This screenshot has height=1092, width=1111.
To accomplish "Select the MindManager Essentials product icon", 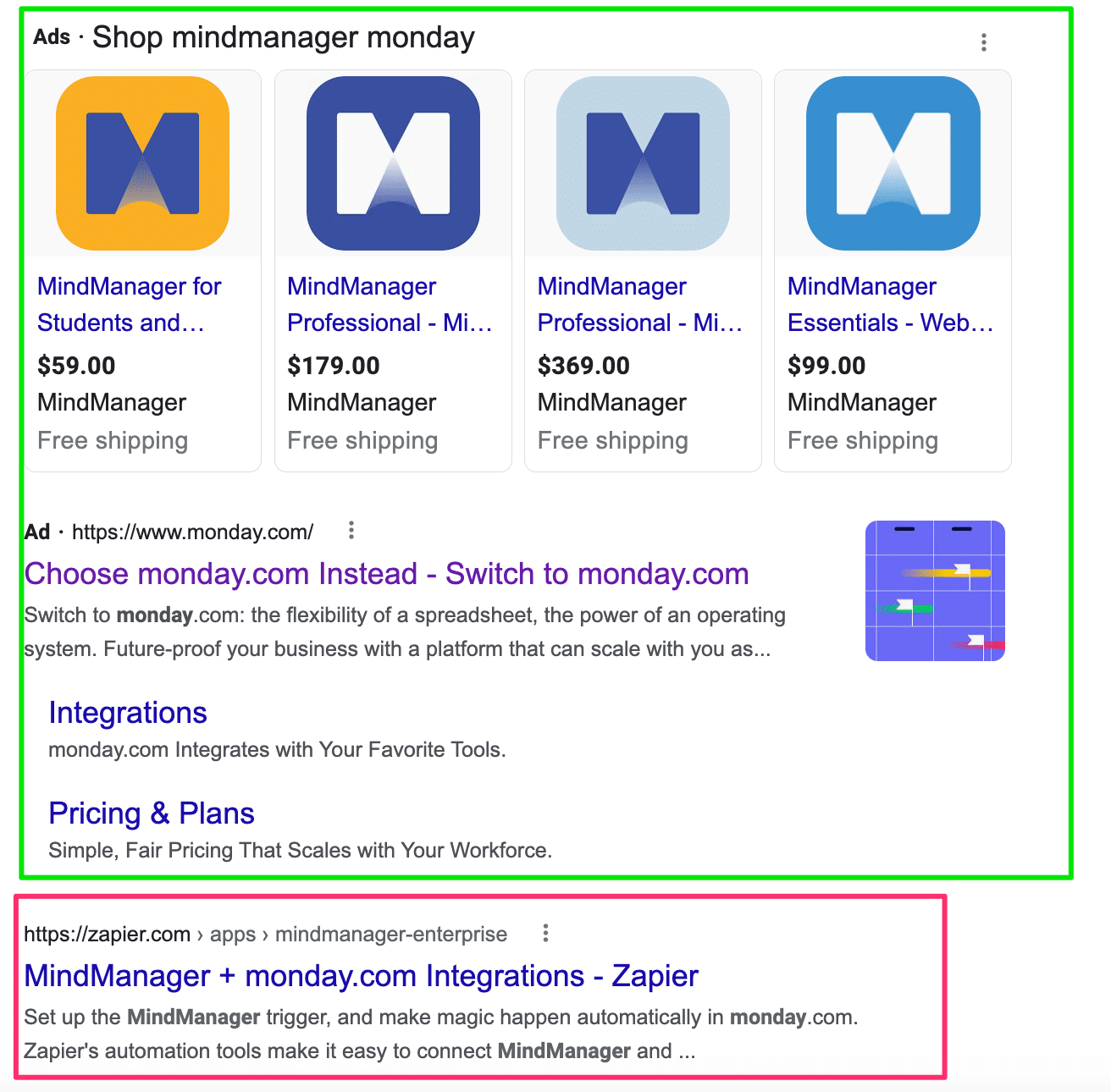I will 893,163.
